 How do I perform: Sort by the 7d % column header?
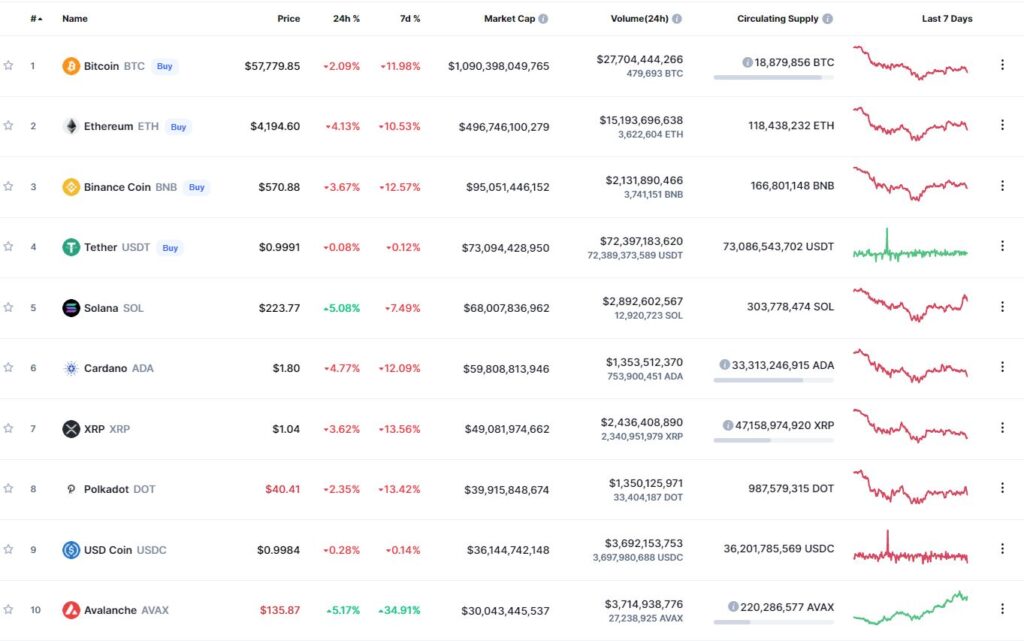tap(410, 19)
